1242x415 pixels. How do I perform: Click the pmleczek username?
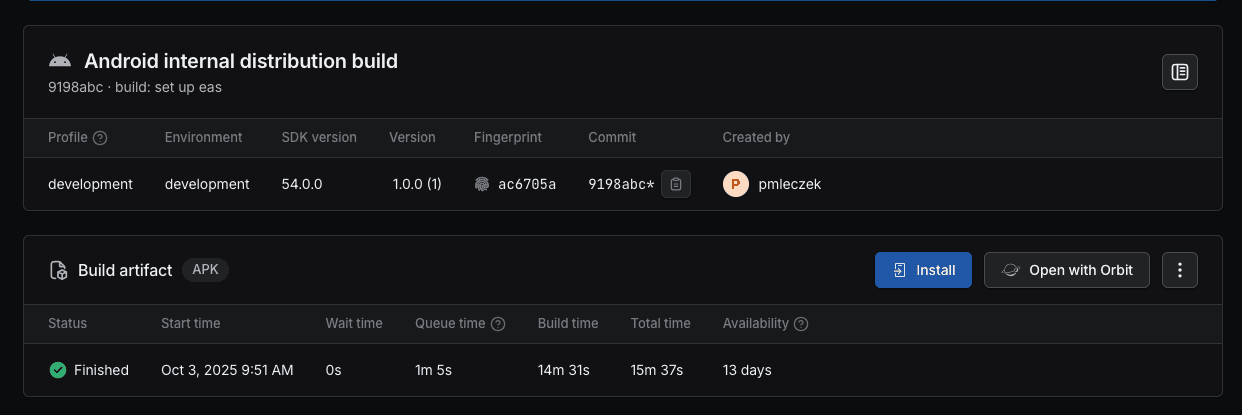tap(790, 184)
